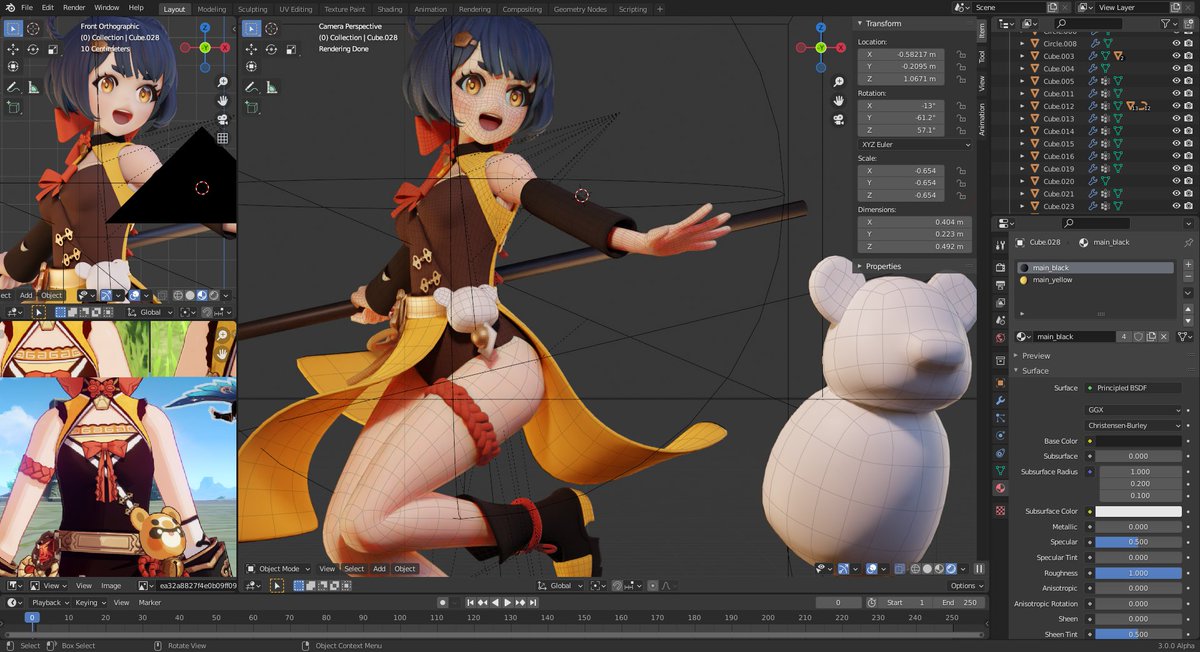Expand the Cube.014 tree row

tap(1022, 131)
